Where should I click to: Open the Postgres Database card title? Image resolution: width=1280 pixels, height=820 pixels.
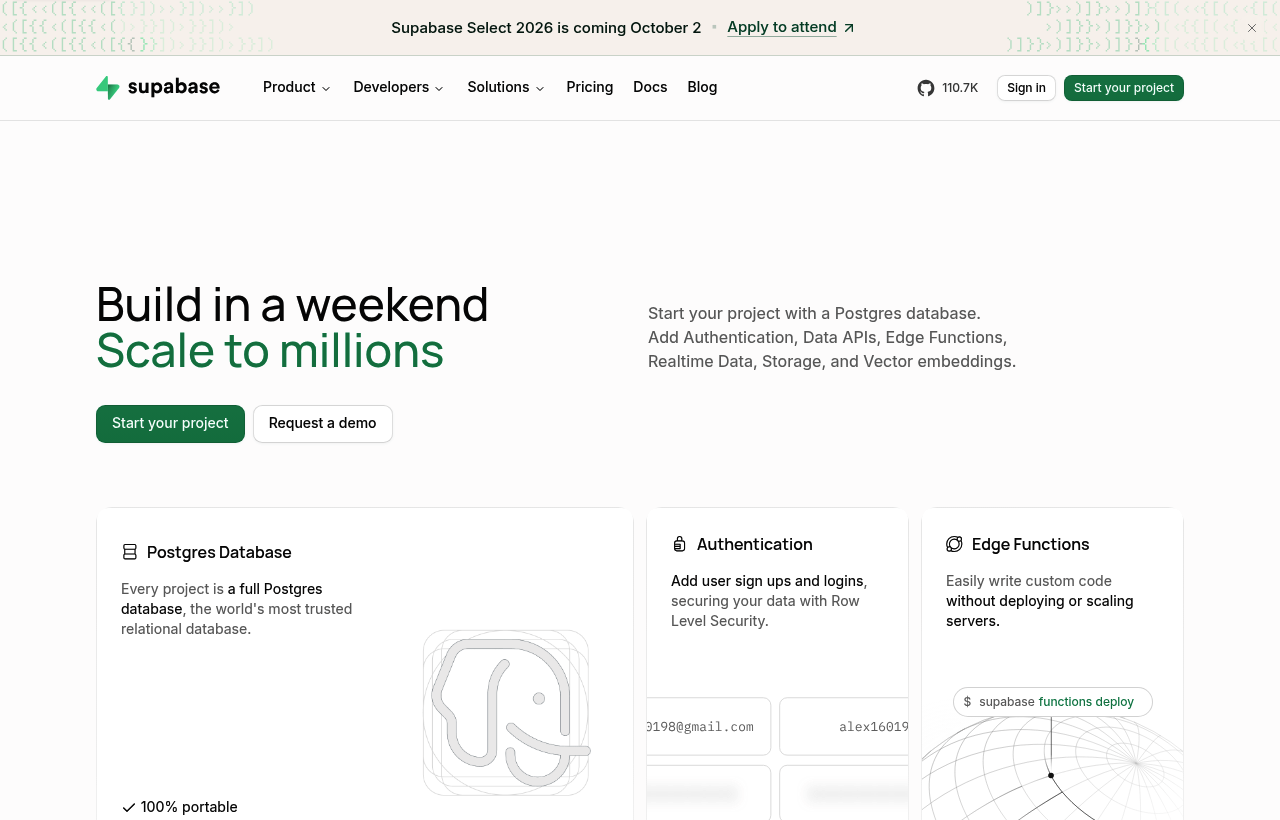click(x=219, y=552)
